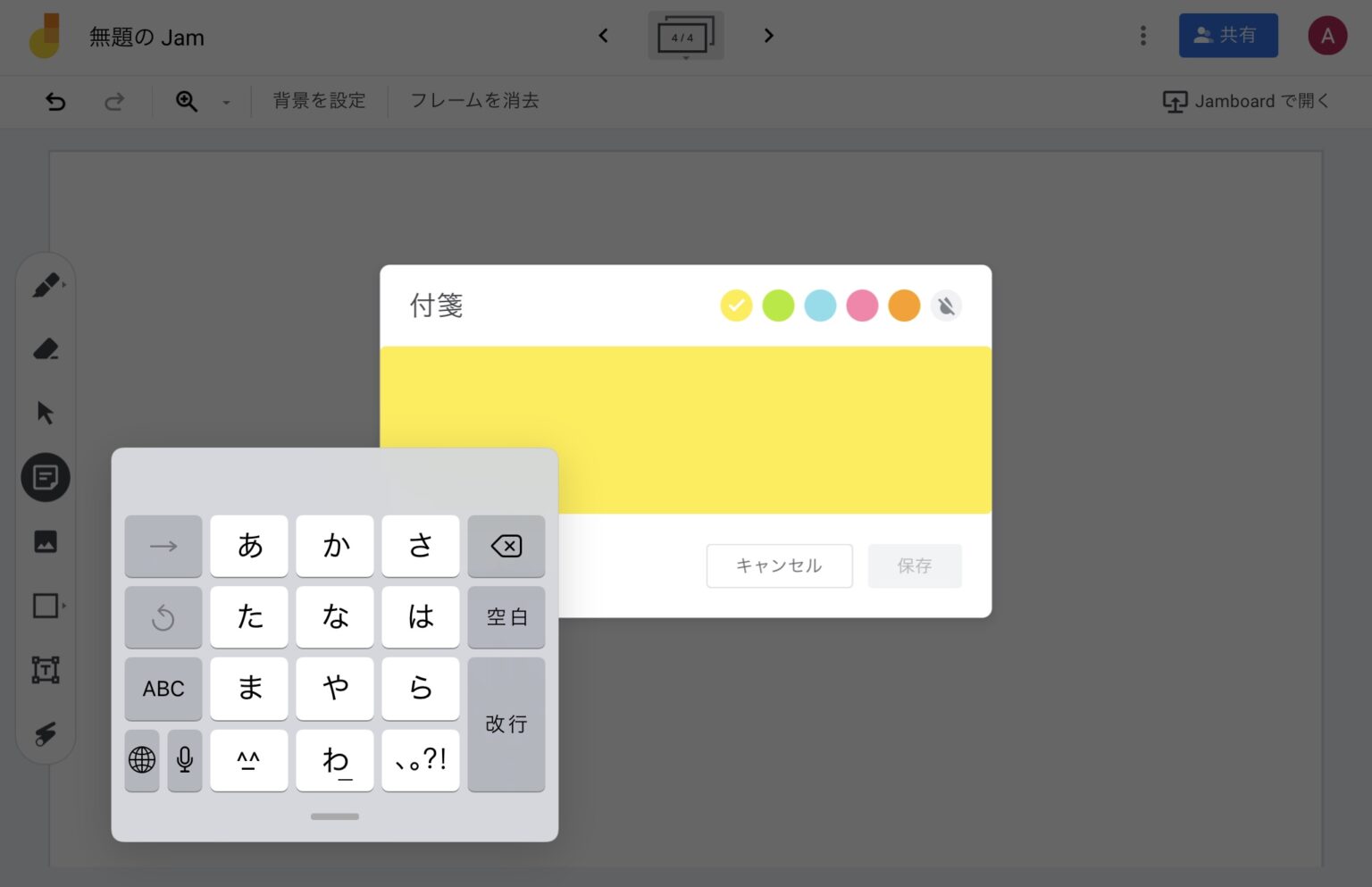Choose the shape drawing tool
This screenshot has height=887, width=1372.
[x=46, y=606]
